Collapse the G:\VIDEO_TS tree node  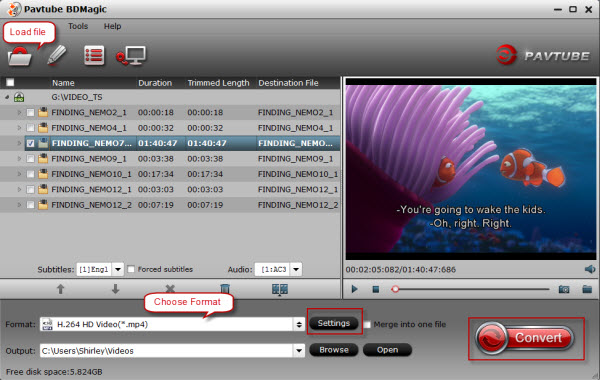7,97
